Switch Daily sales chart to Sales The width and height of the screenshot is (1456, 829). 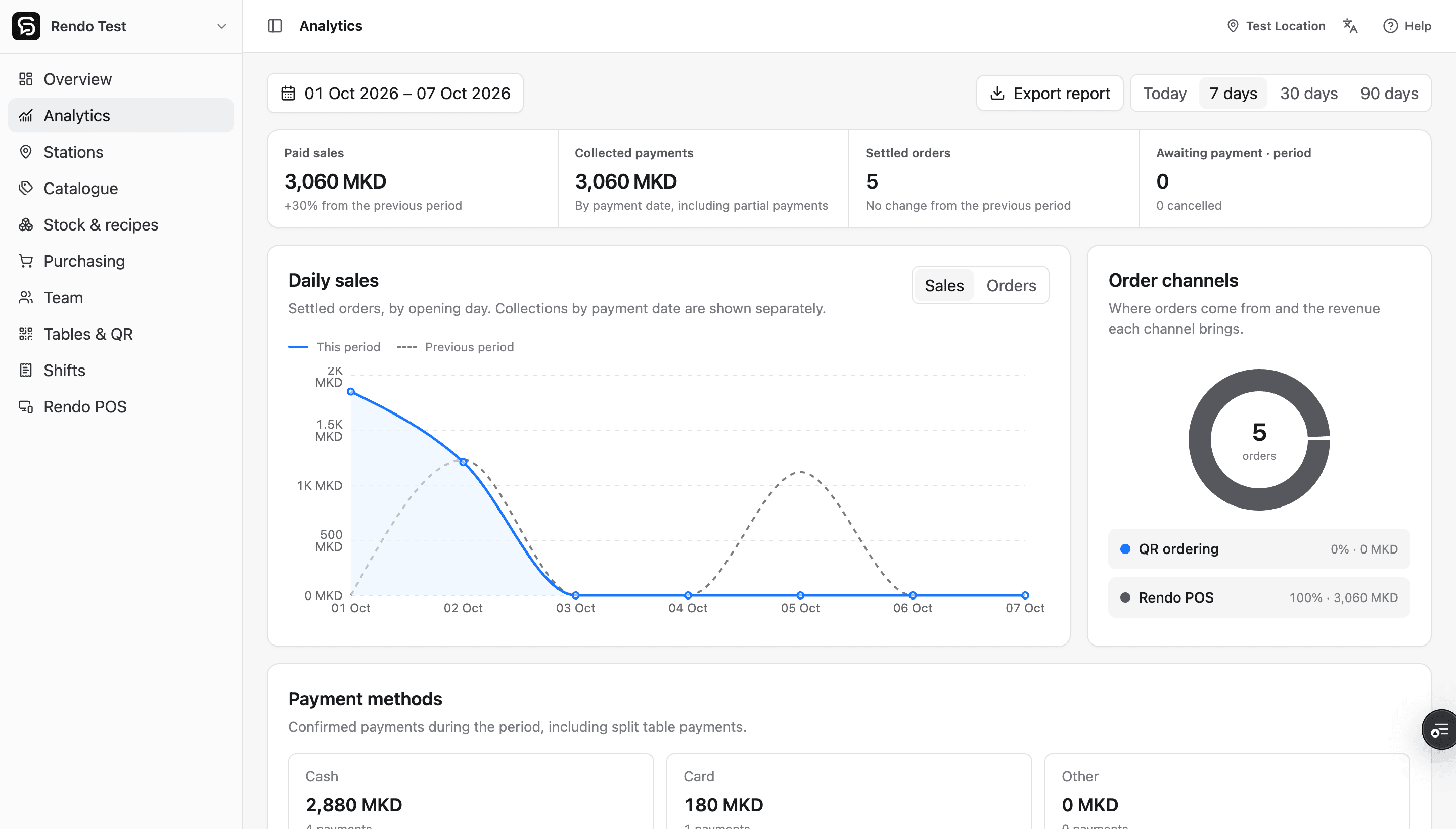tap(944, 285)
